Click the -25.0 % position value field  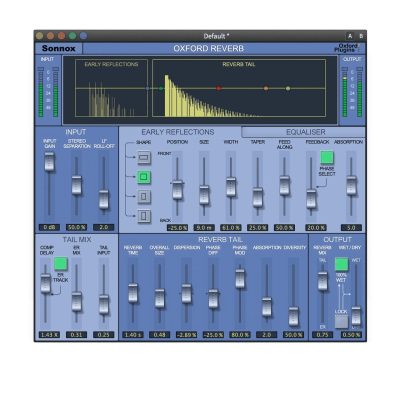point(177,228)
